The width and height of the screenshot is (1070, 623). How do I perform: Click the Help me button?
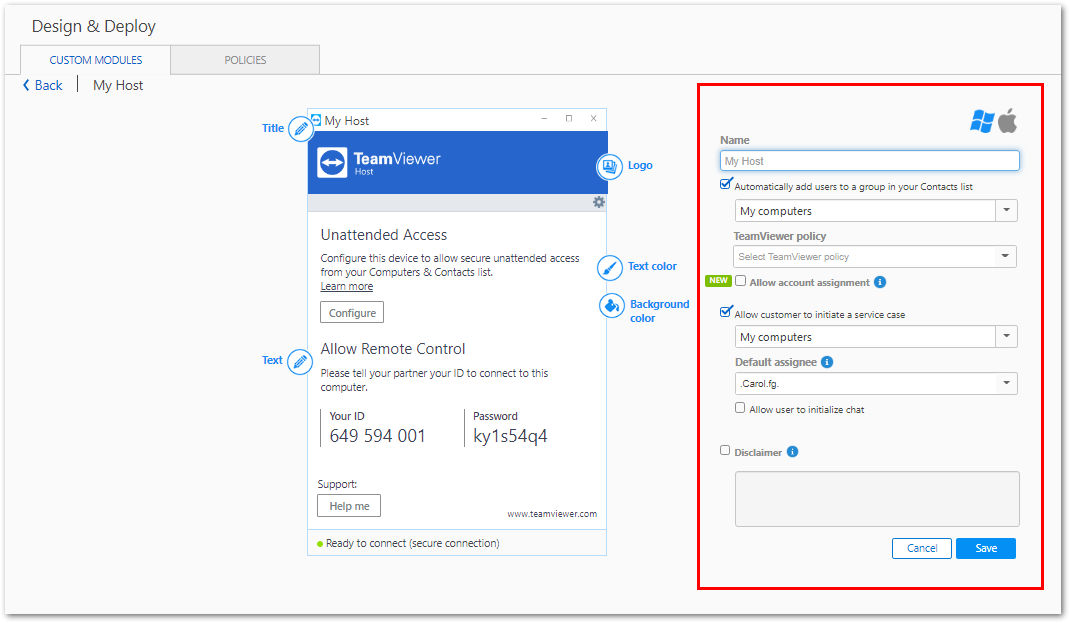(349, 506)
